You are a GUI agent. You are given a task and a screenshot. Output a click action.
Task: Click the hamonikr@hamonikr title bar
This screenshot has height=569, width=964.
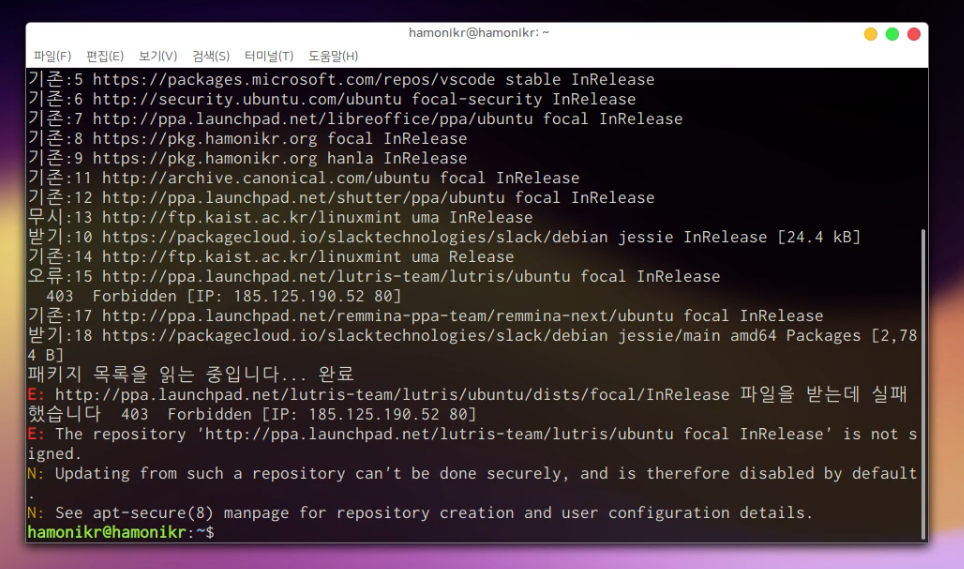[x=478, y=33]
